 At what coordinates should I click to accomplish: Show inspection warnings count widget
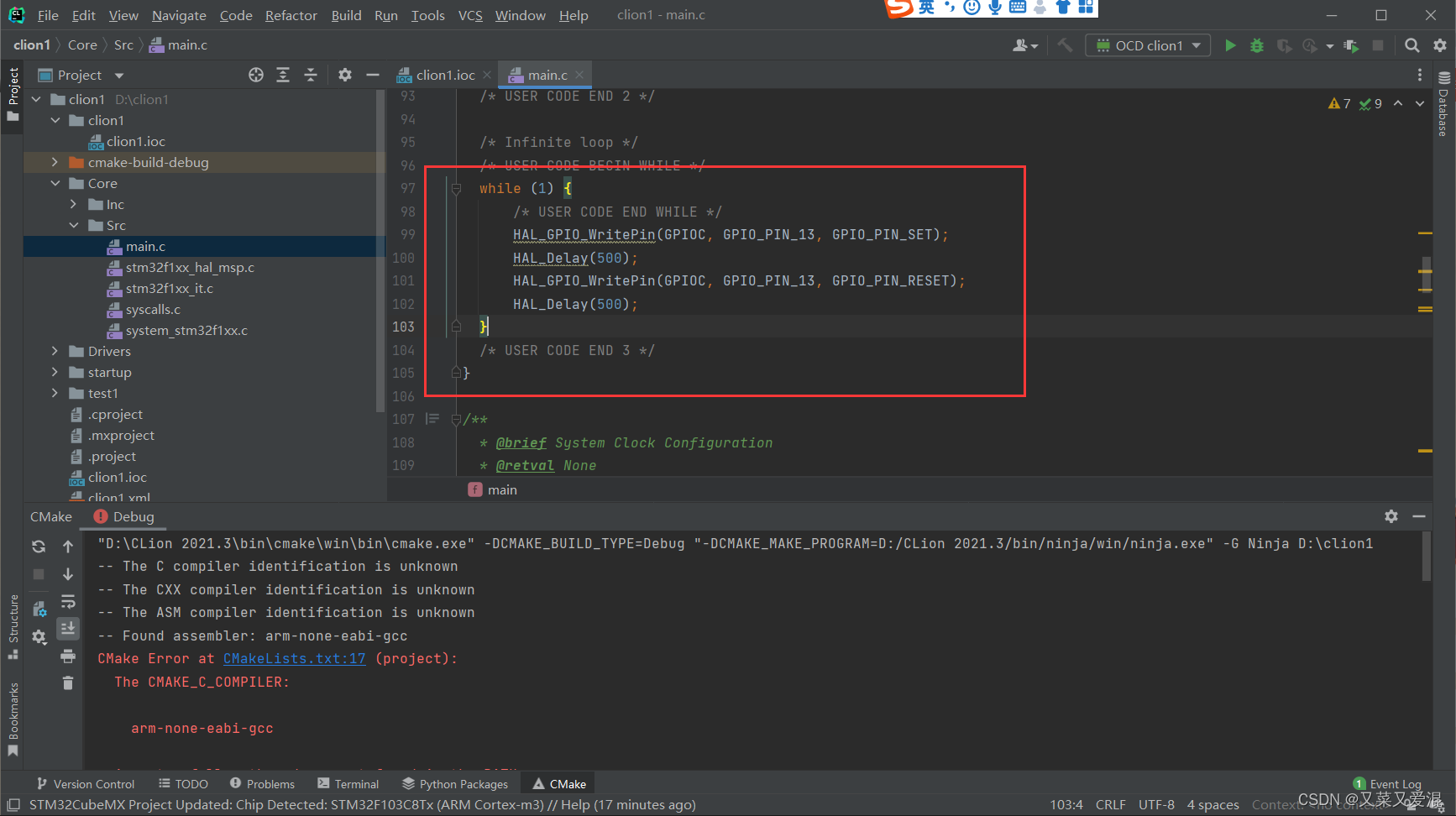point(1355,103)
